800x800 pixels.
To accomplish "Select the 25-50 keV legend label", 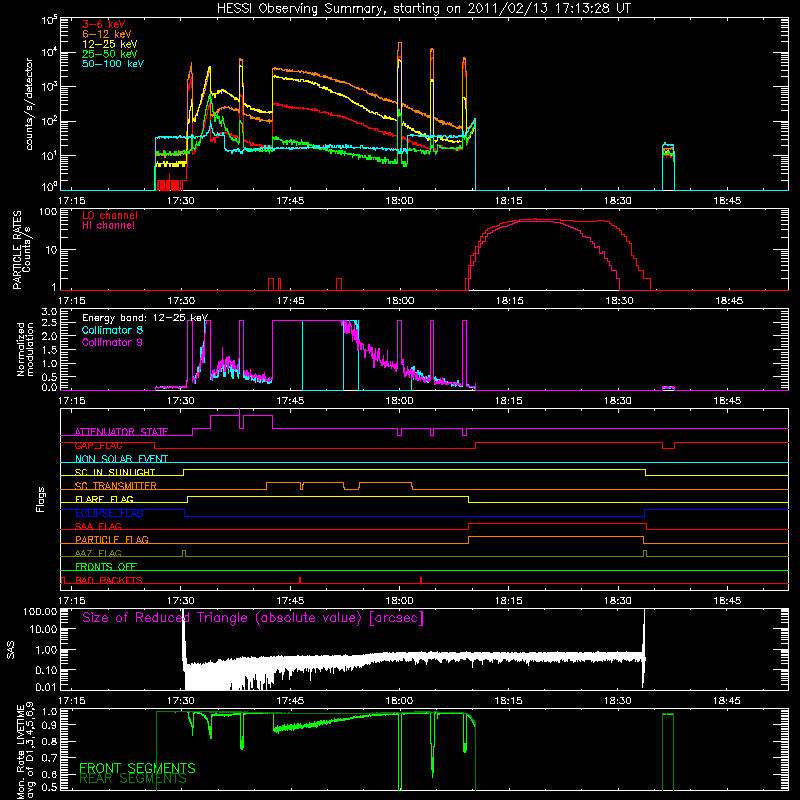I will tap(110, 54).
